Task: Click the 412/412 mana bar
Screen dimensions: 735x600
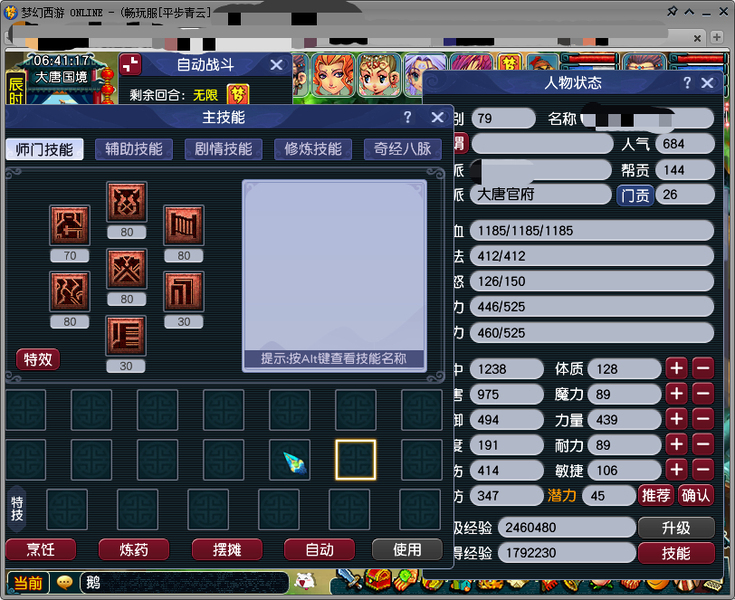Action: coord(592,256)
